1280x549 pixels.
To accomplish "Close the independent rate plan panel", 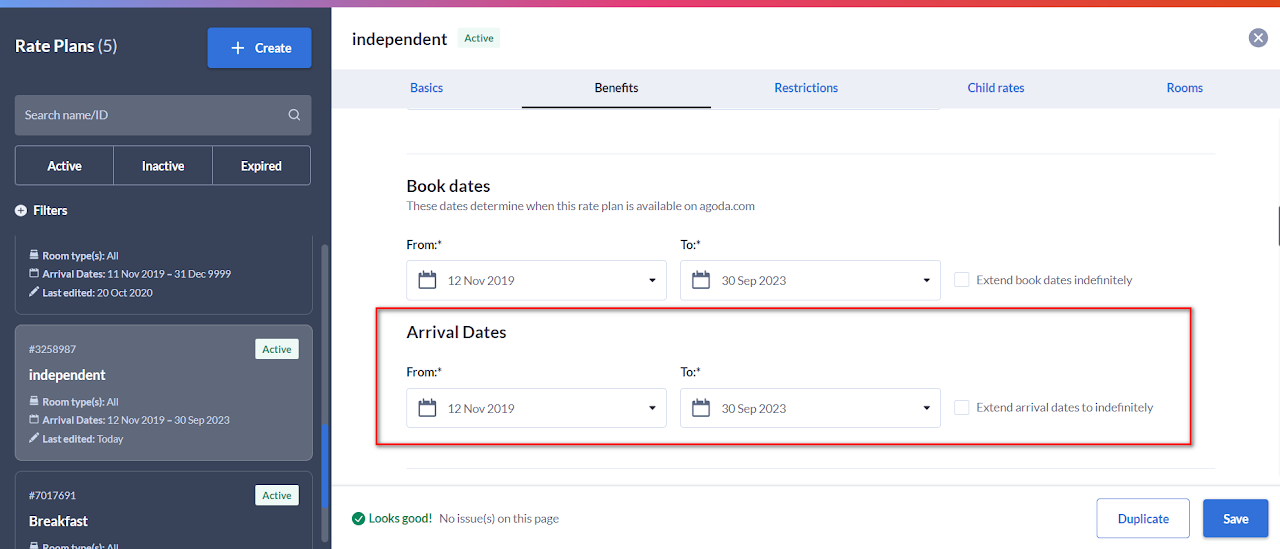I will pos(1258,38).
